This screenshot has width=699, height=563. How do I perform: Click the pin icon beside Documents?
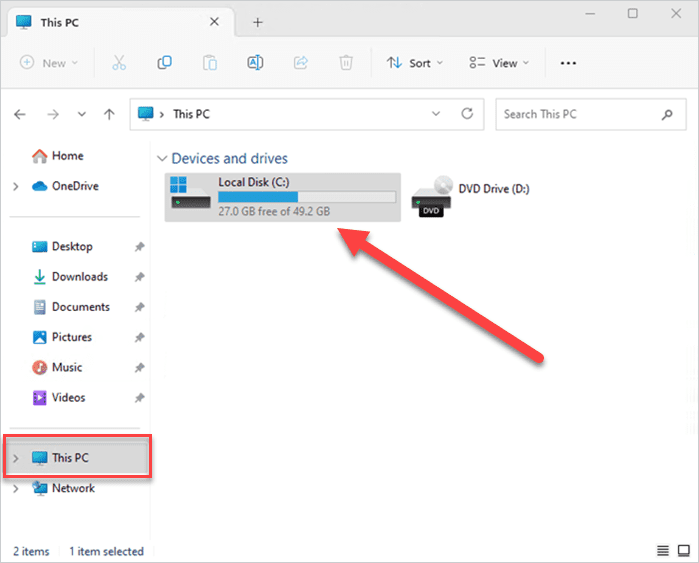pos(140,307)
